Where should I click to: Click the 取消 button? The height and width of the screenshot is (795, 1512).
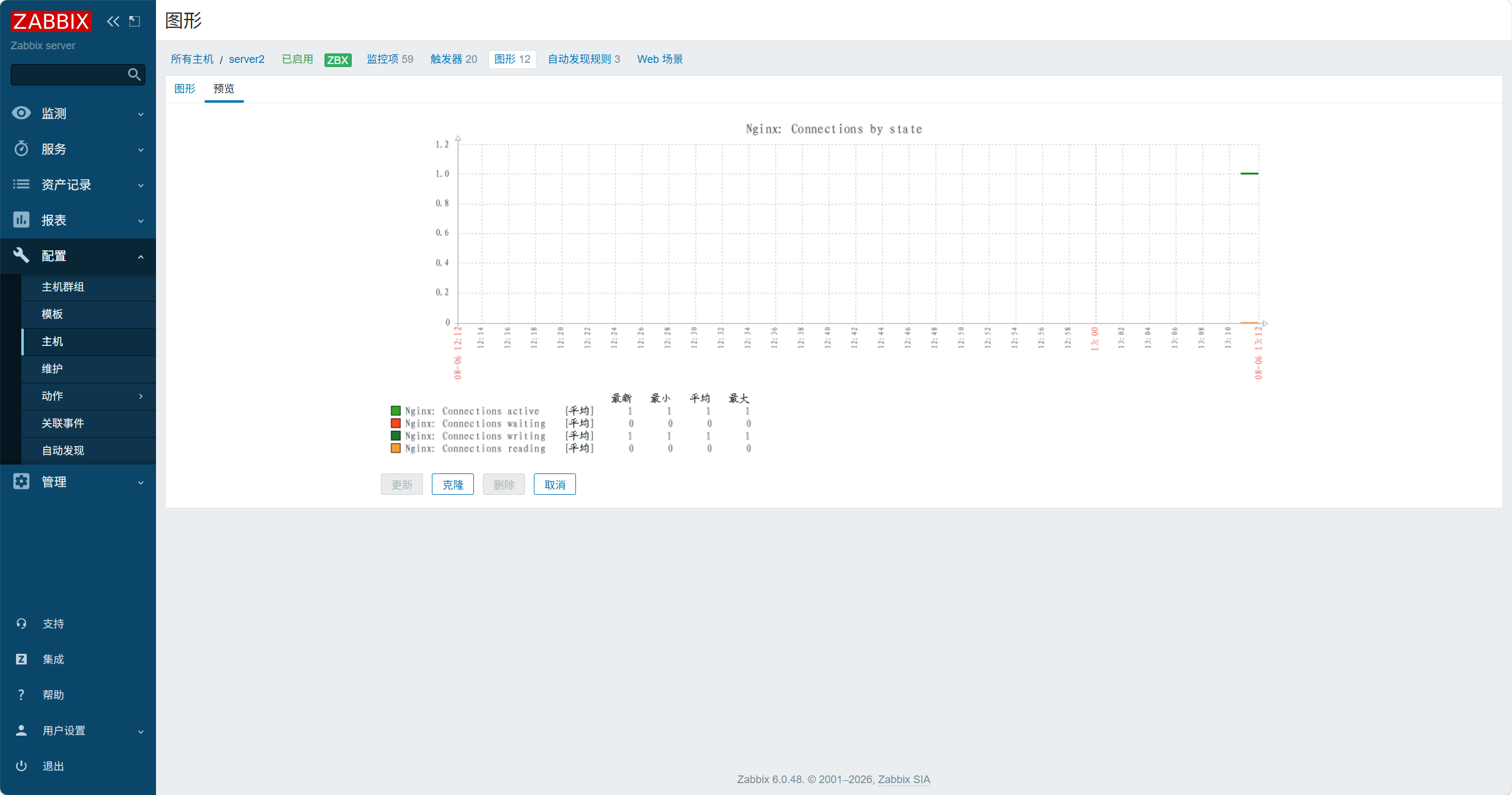pos(555,485)
